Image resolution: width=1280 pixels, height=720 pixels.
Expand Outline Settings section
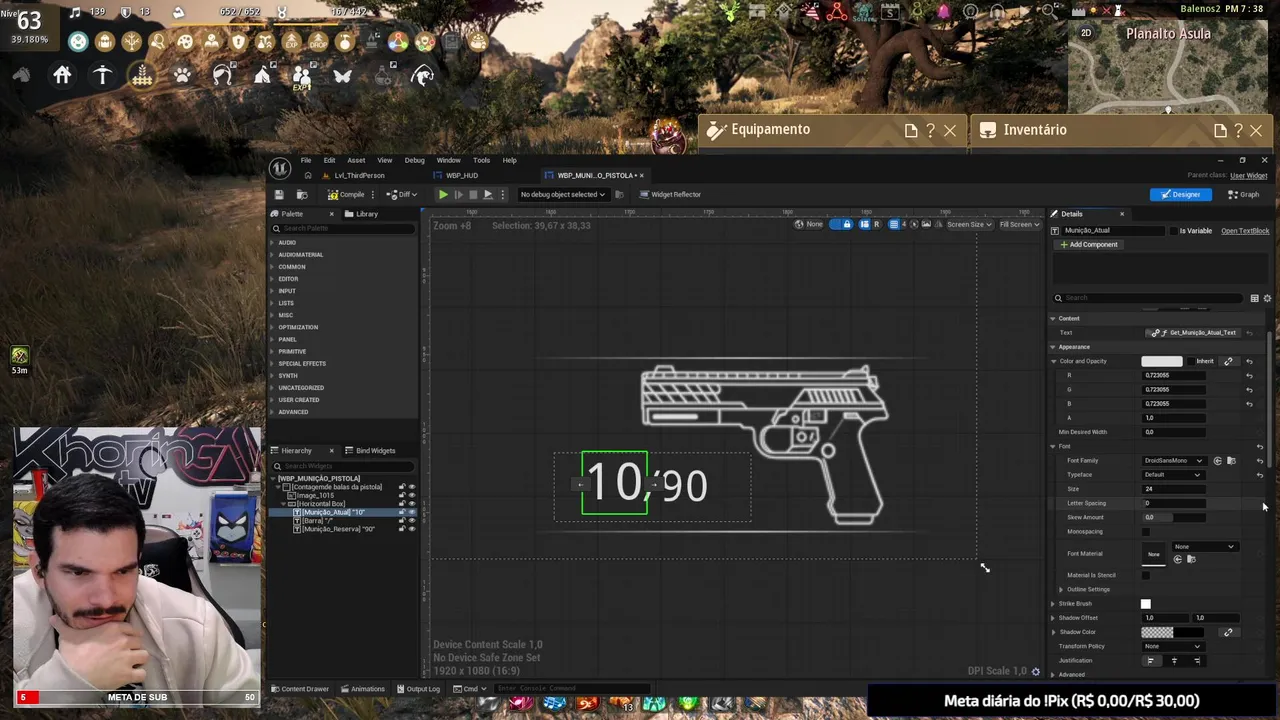pos(1061,590)
